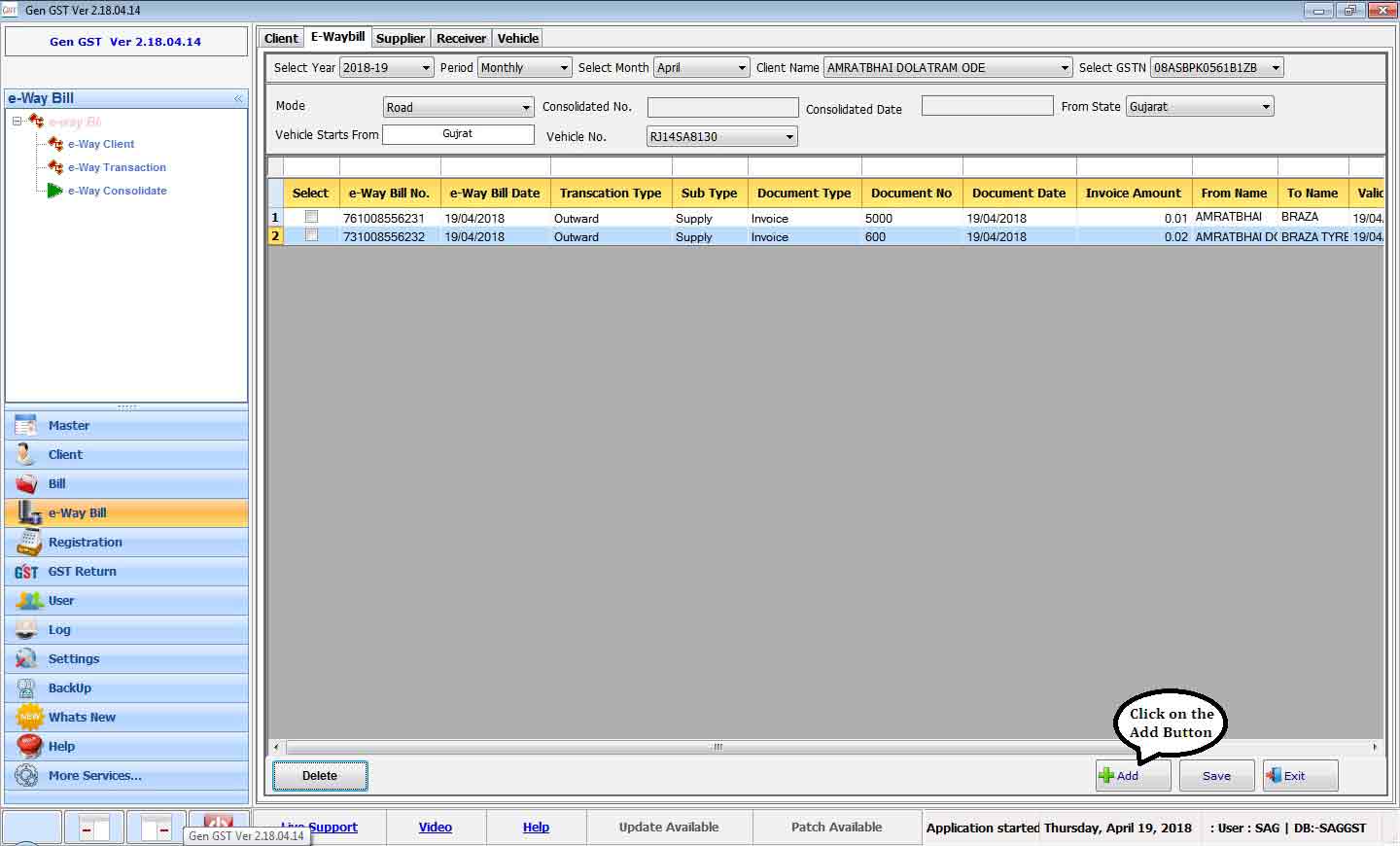Click the Master icon in sidebar

point(26,426)
